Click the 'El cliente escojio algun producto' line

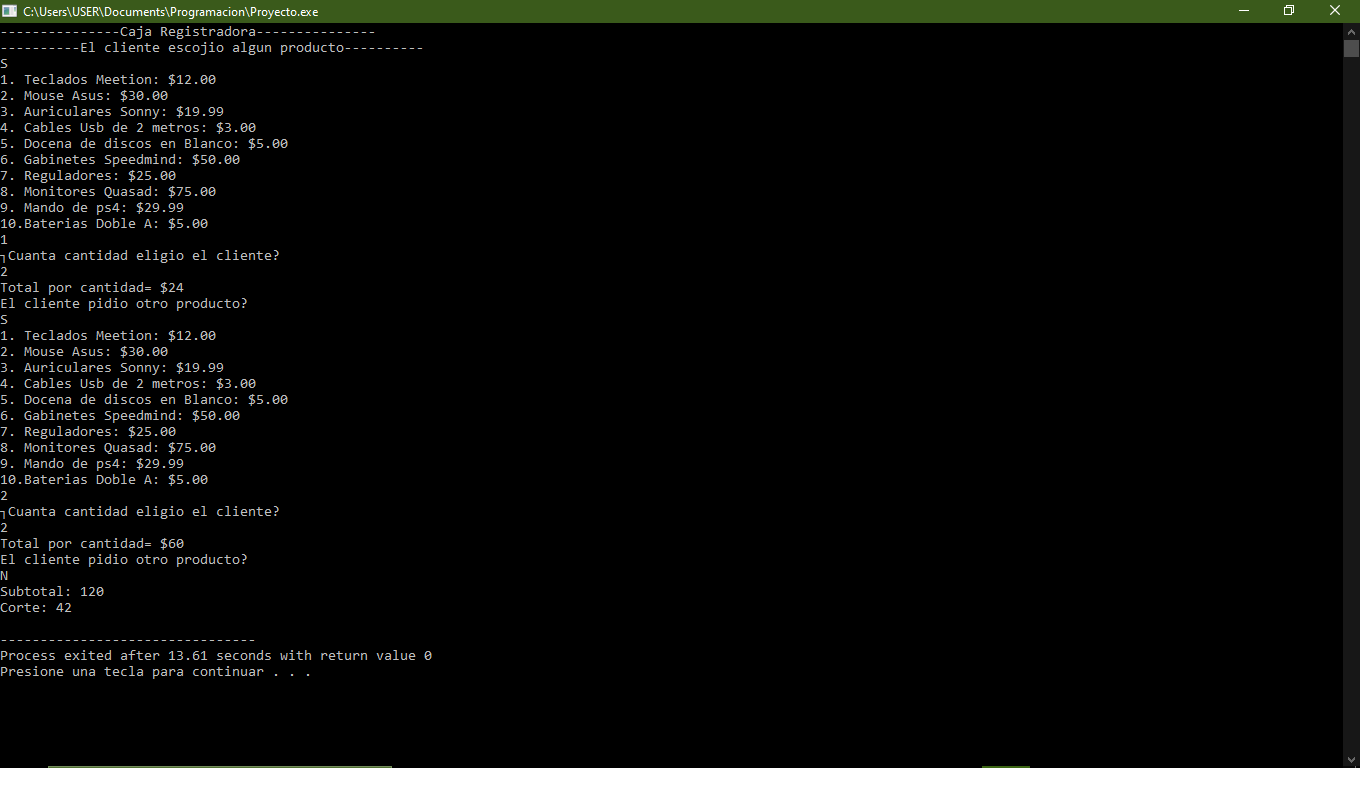212,48
